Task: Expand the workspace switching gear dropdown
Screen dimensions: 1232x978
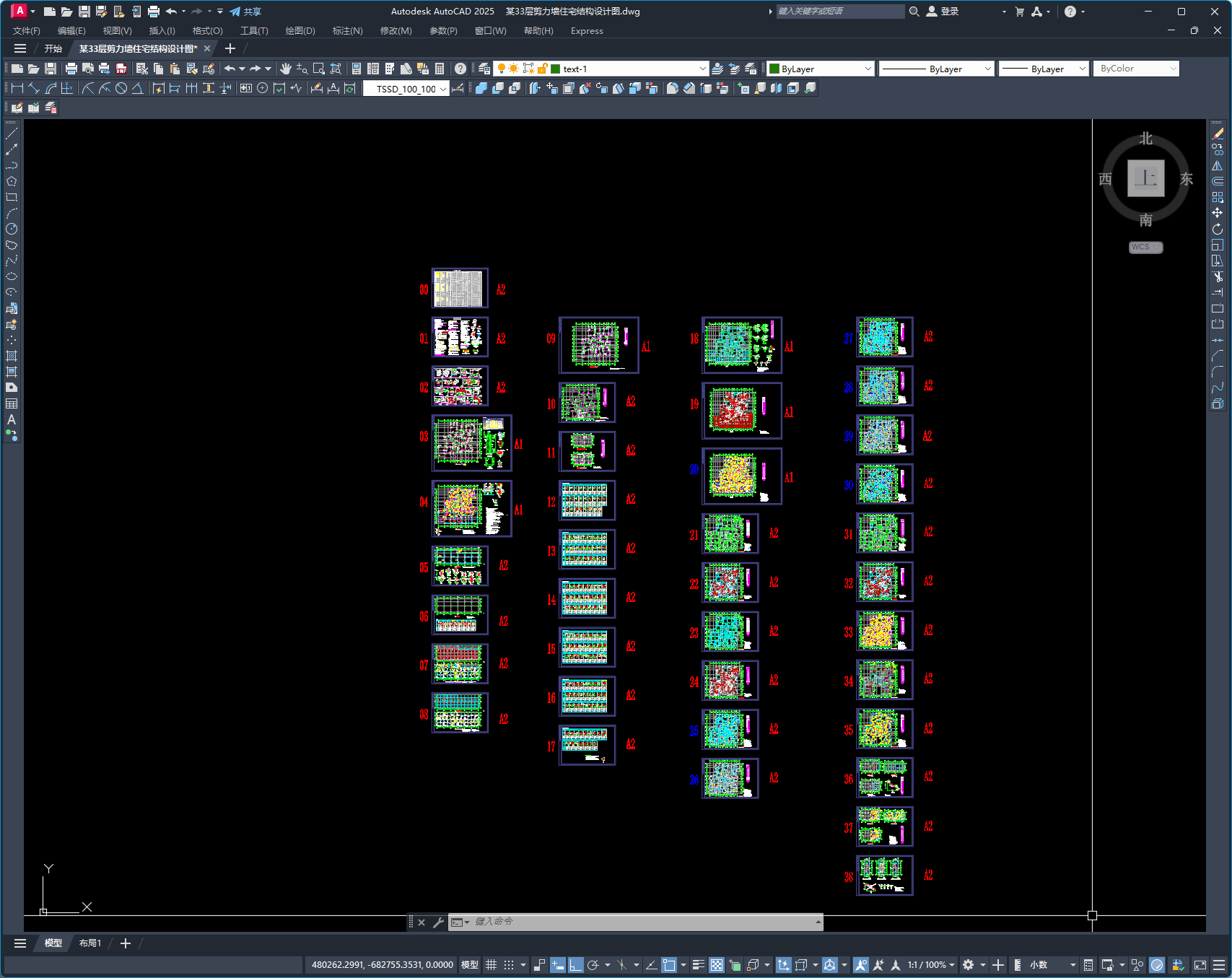Action: click(x=983, y=965)
